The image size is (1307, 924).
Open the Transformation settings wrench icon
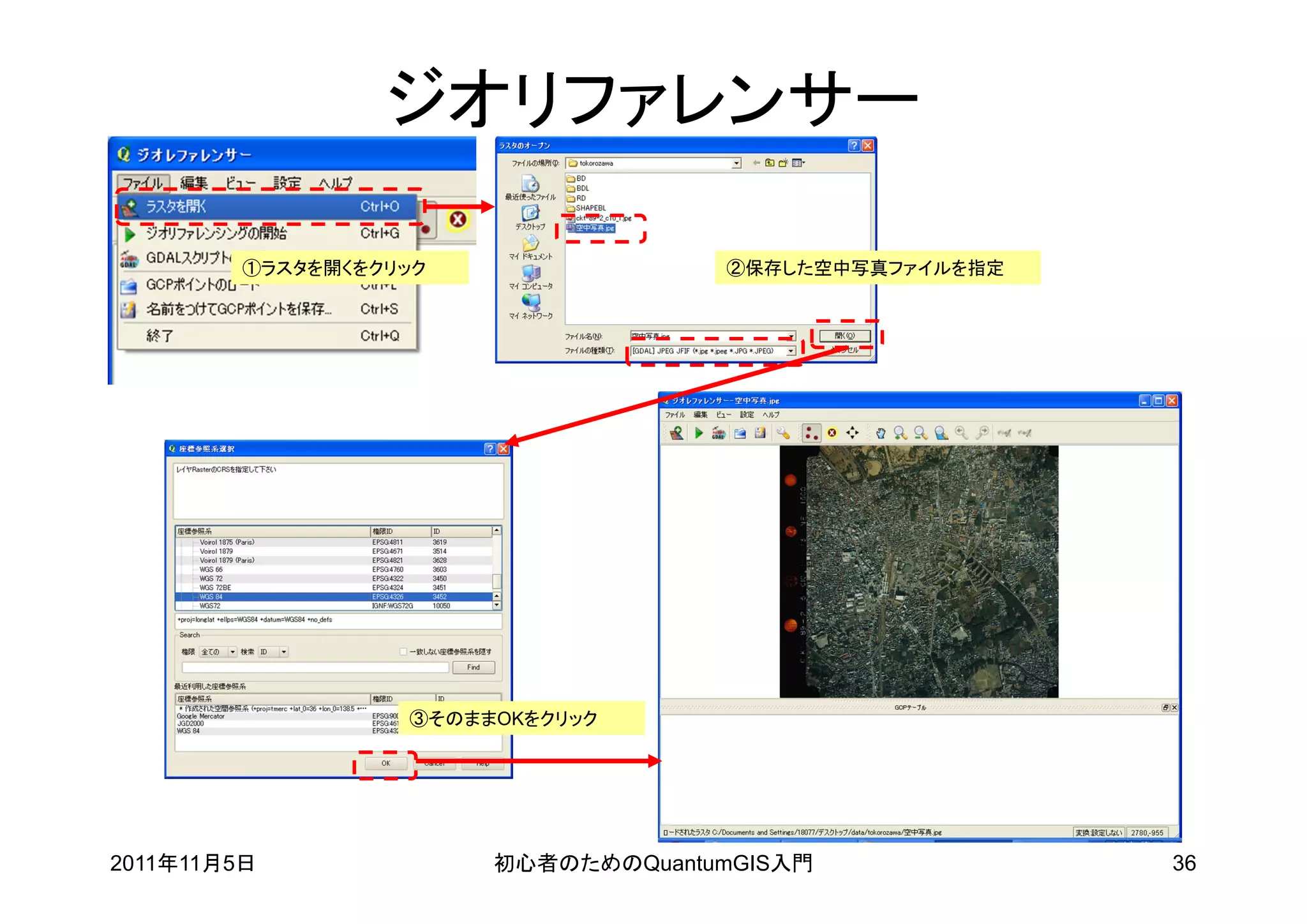(x=783, y=433)
